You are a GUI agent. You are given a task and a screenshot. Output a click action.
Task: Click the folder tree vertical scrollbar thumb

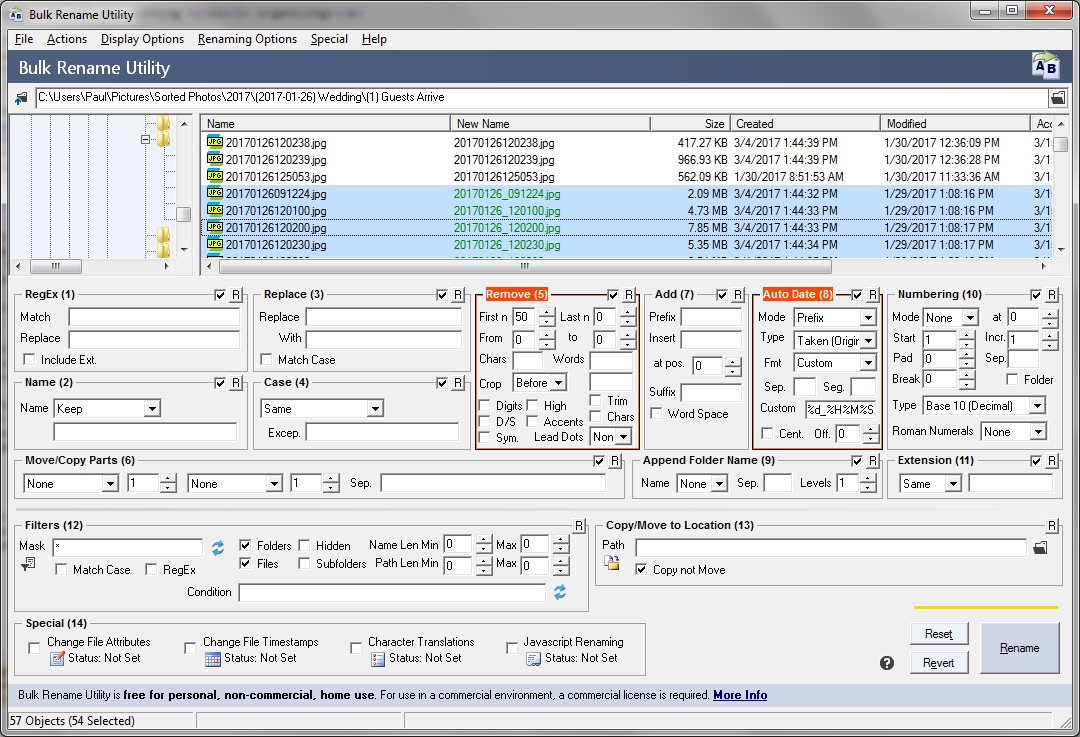(x=184, y=214)
